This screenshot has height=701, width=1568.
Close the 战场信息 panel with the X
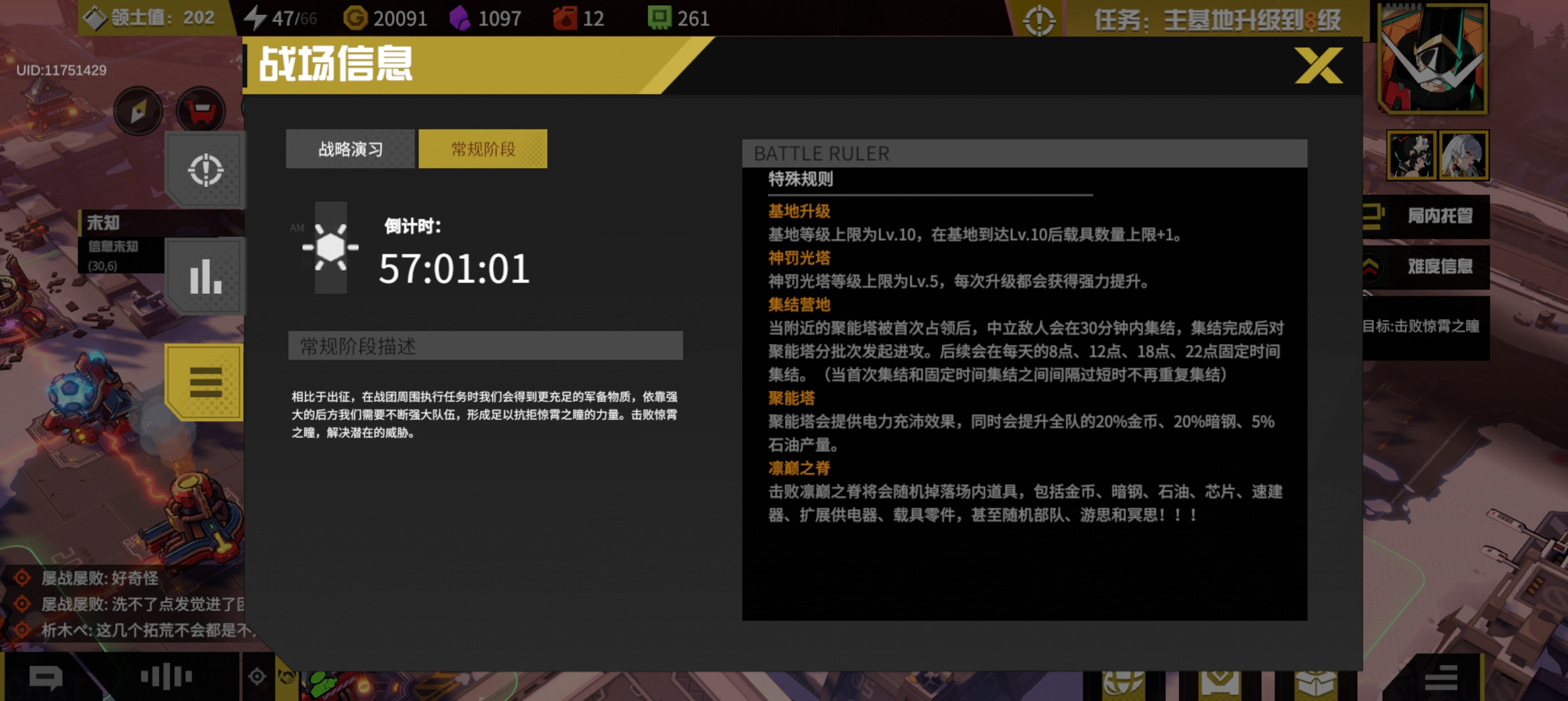tap(1319, 65)
